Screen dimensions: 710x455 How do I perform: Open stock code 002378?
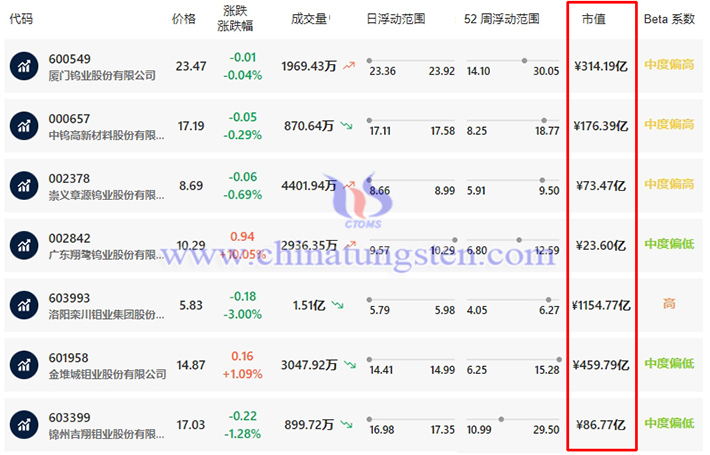click(x=69, y=178)
